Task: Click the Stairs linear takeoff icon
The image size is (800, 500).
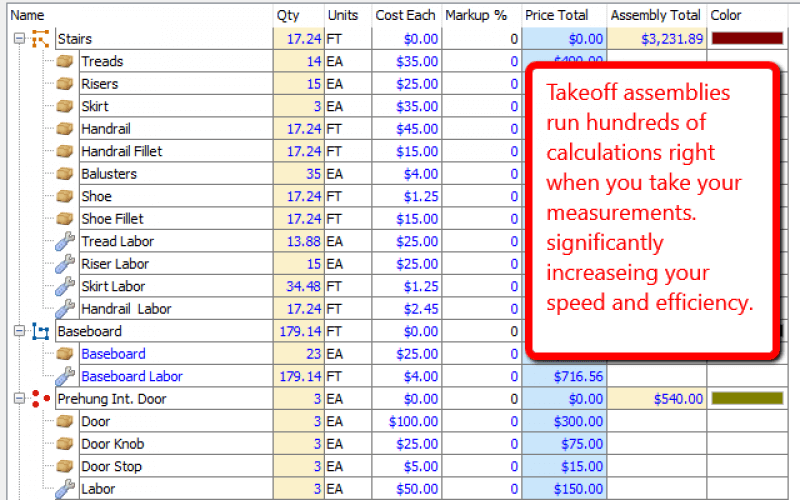Action: (40, 39)
